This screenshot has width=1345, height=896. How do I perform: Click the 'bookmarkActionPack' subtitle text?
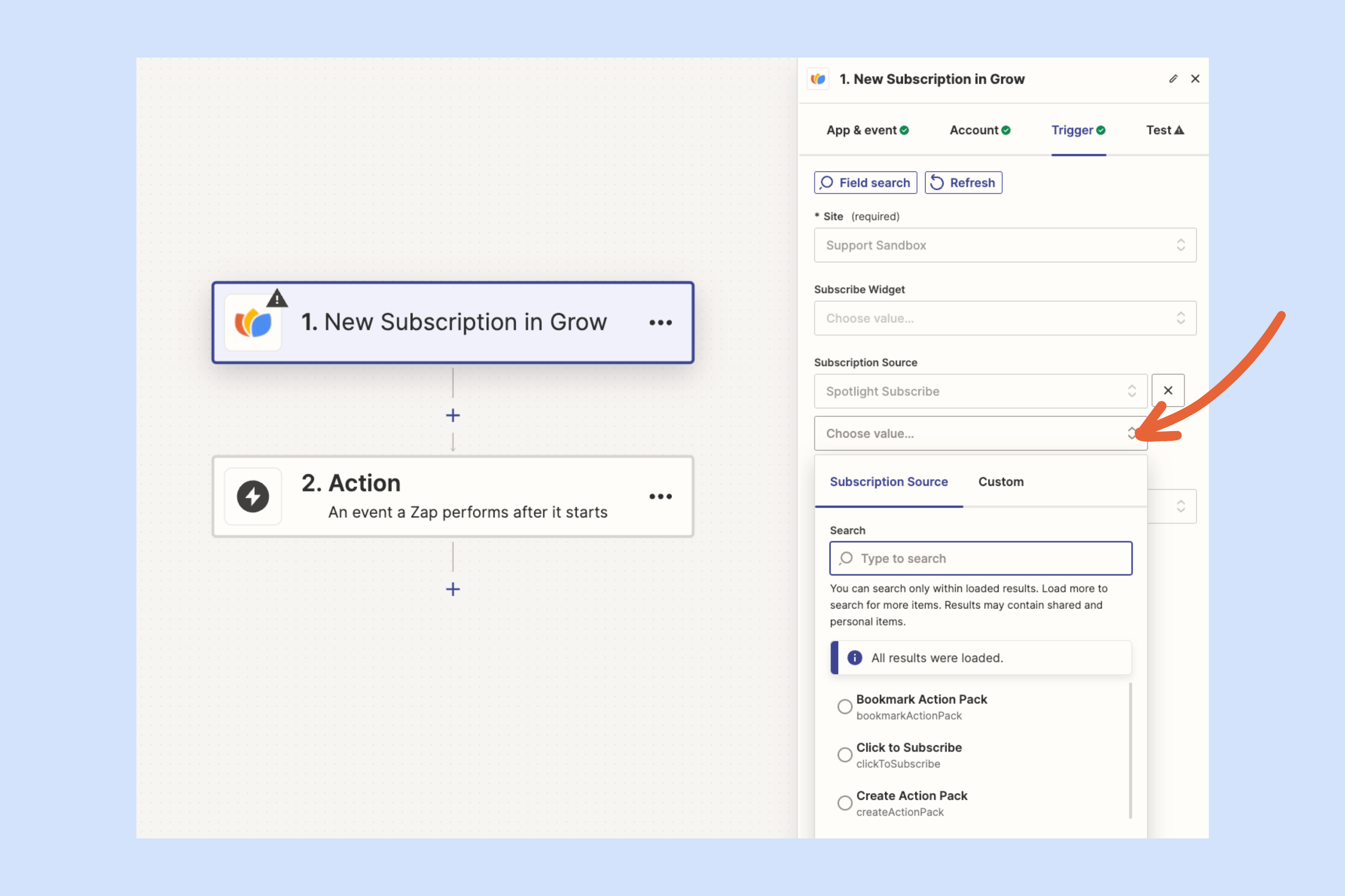coord(908,716)
